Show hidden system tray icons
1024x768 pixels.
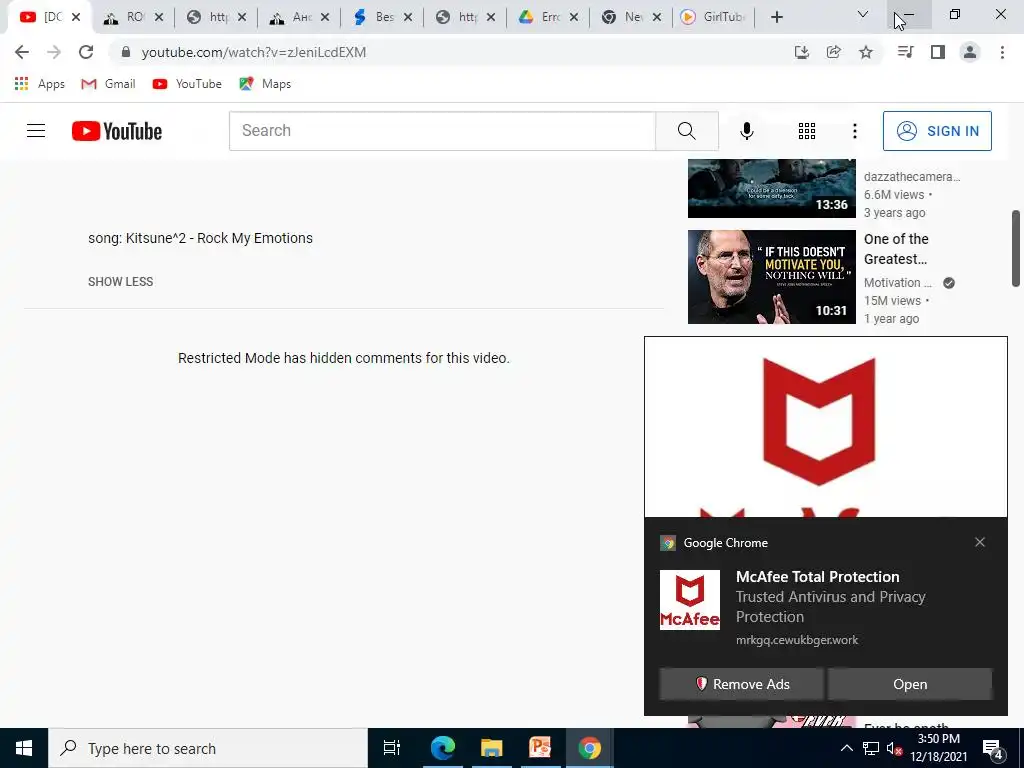point(846,748)
